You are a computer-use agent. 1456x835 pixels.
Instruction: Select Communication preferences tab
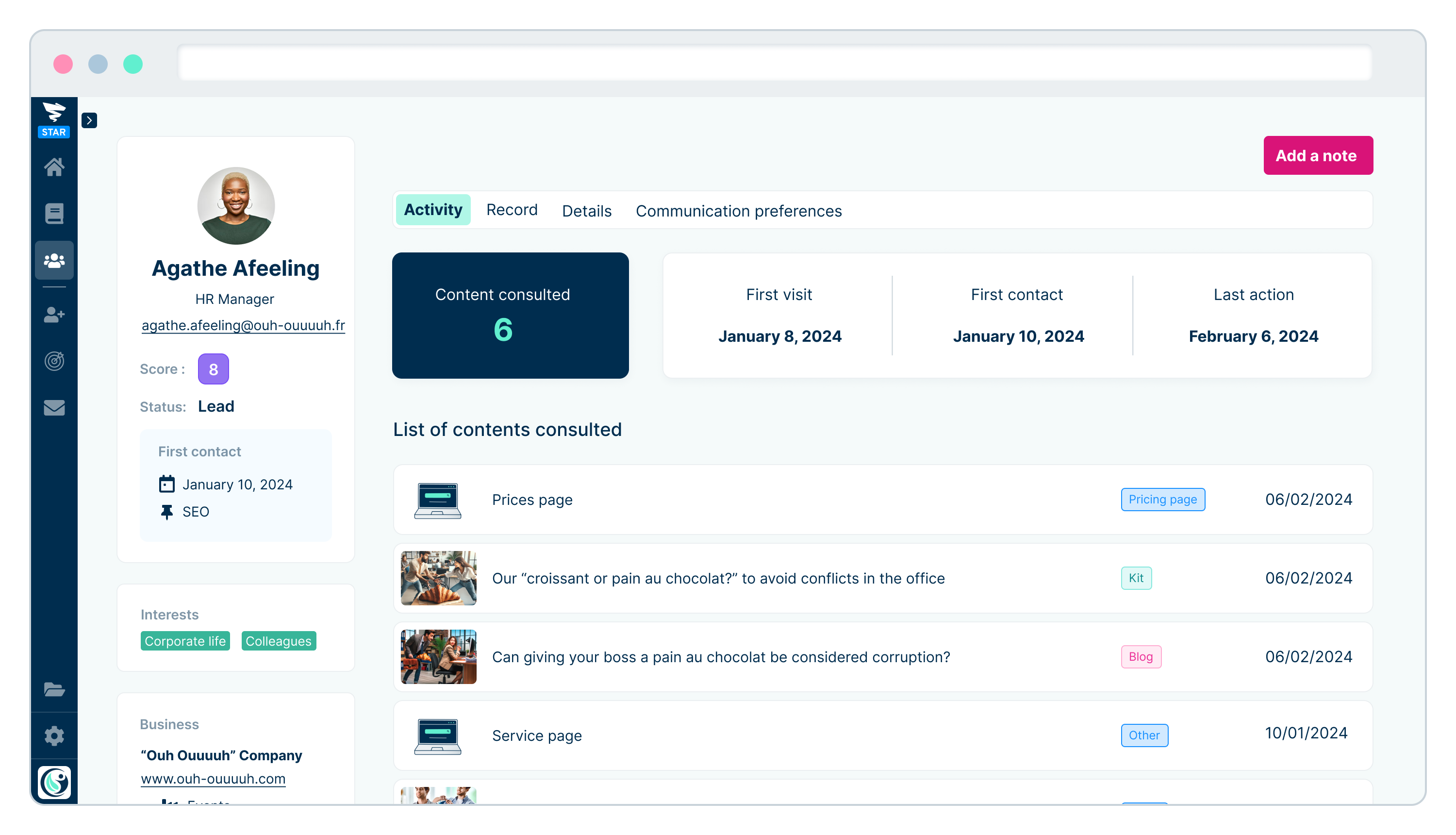[738, 210]
